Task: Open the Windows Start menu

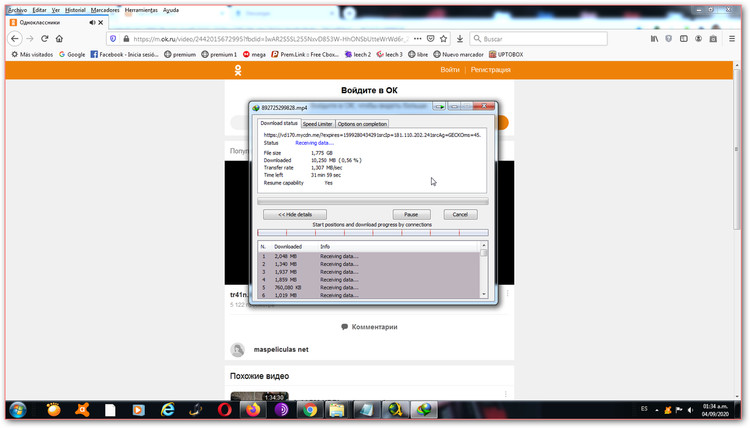Action: pos(18,410)
